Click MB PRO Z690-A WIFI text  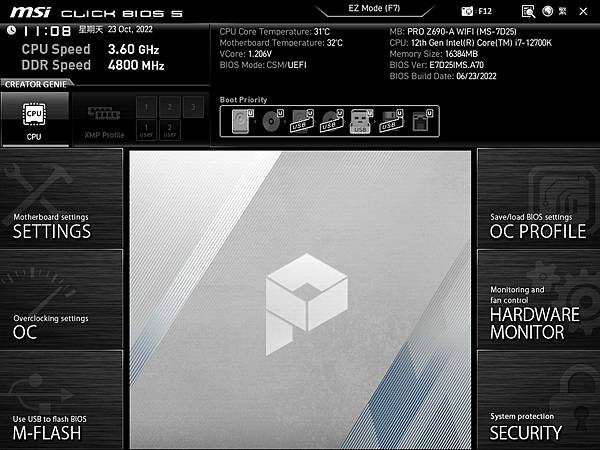click(x=453, y=32)
